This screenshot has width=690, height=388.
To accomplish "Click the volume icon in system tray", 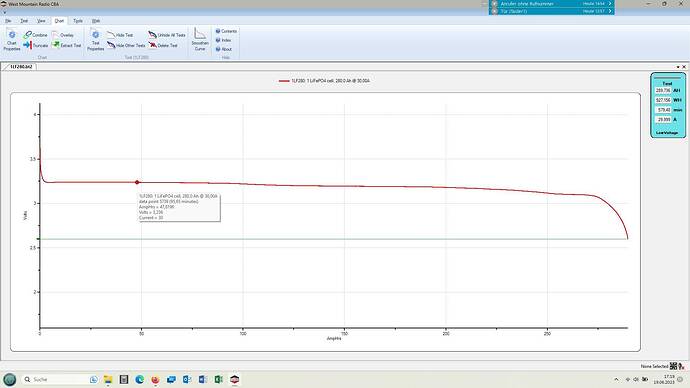I will point(636,379).
